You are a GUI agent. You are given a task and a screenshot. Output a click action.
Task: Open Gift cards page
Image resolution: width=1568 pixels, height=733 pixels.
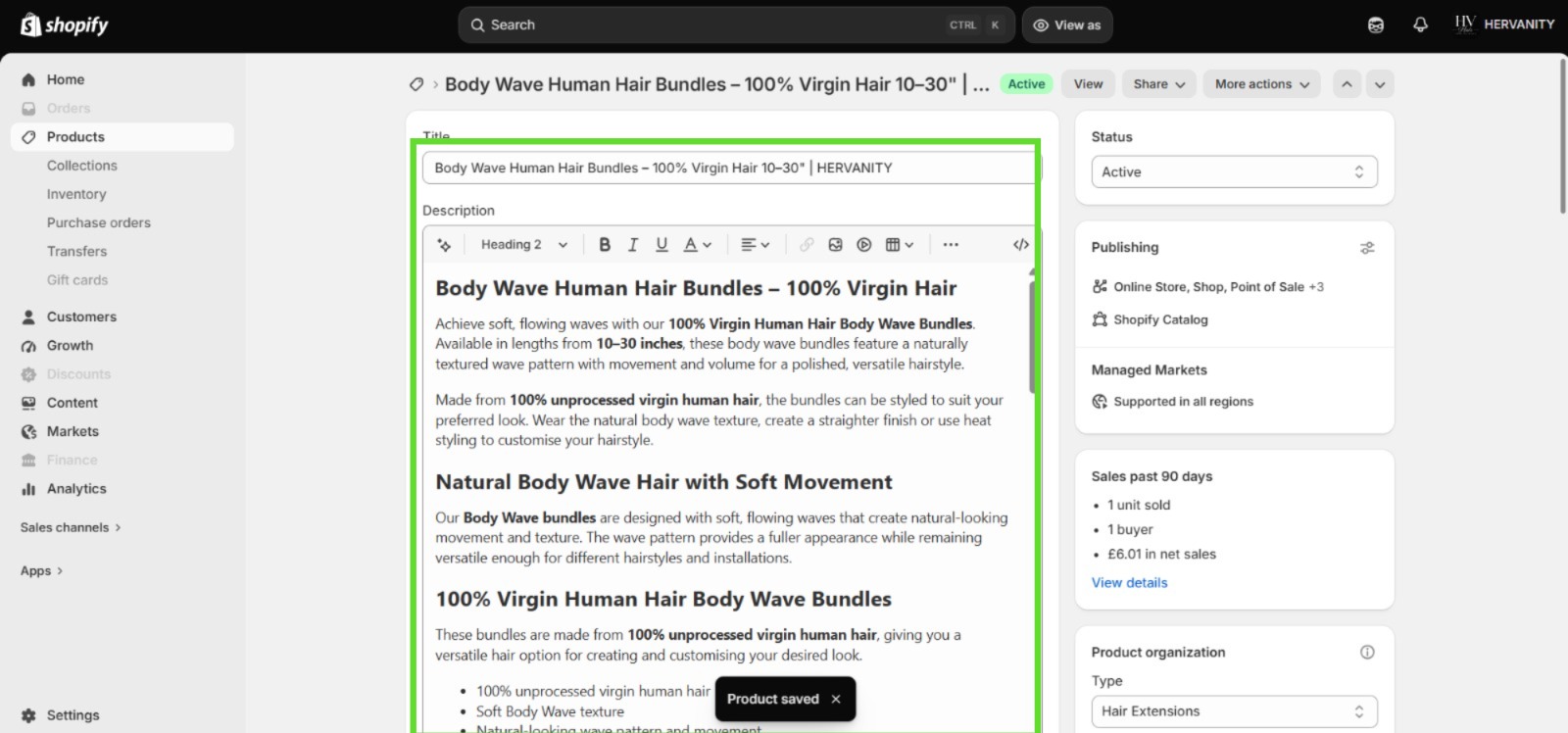click(77, 279)
